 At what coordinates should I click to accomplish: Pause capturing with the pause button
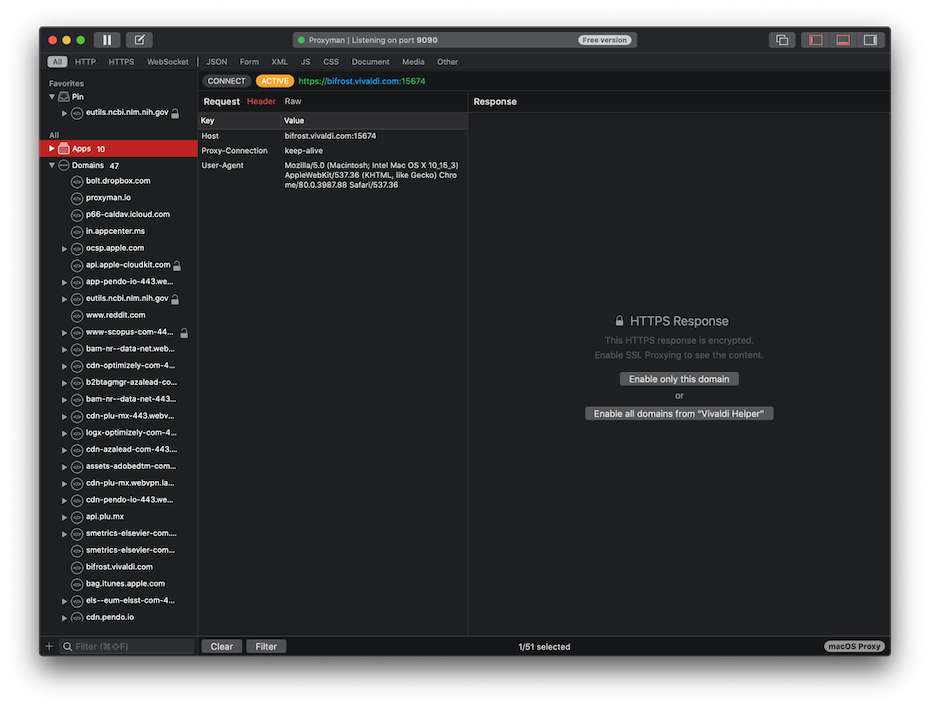tap(107, 40)
